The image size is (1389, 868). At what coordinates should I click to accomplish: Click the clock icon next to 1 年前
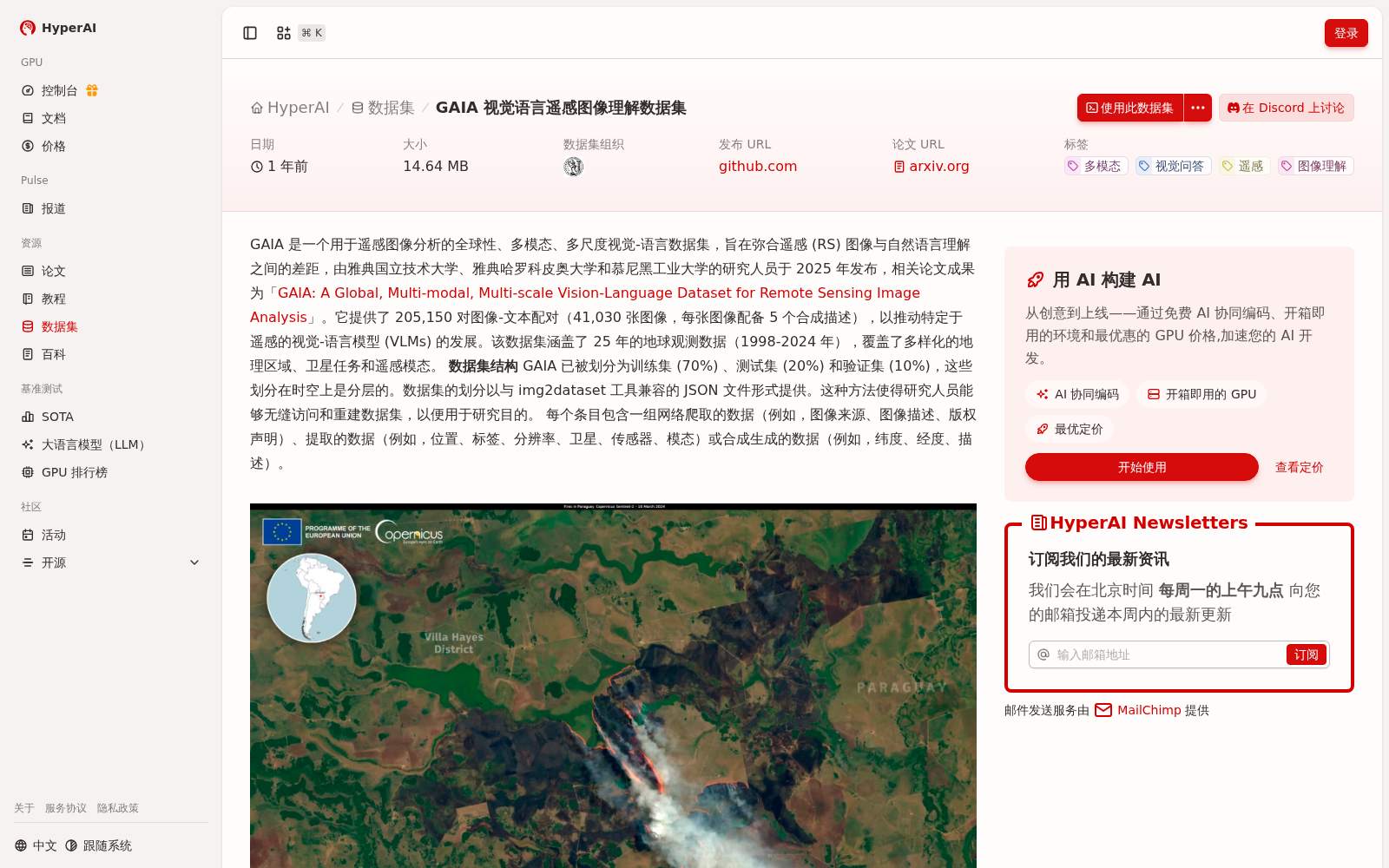[257, 167]
